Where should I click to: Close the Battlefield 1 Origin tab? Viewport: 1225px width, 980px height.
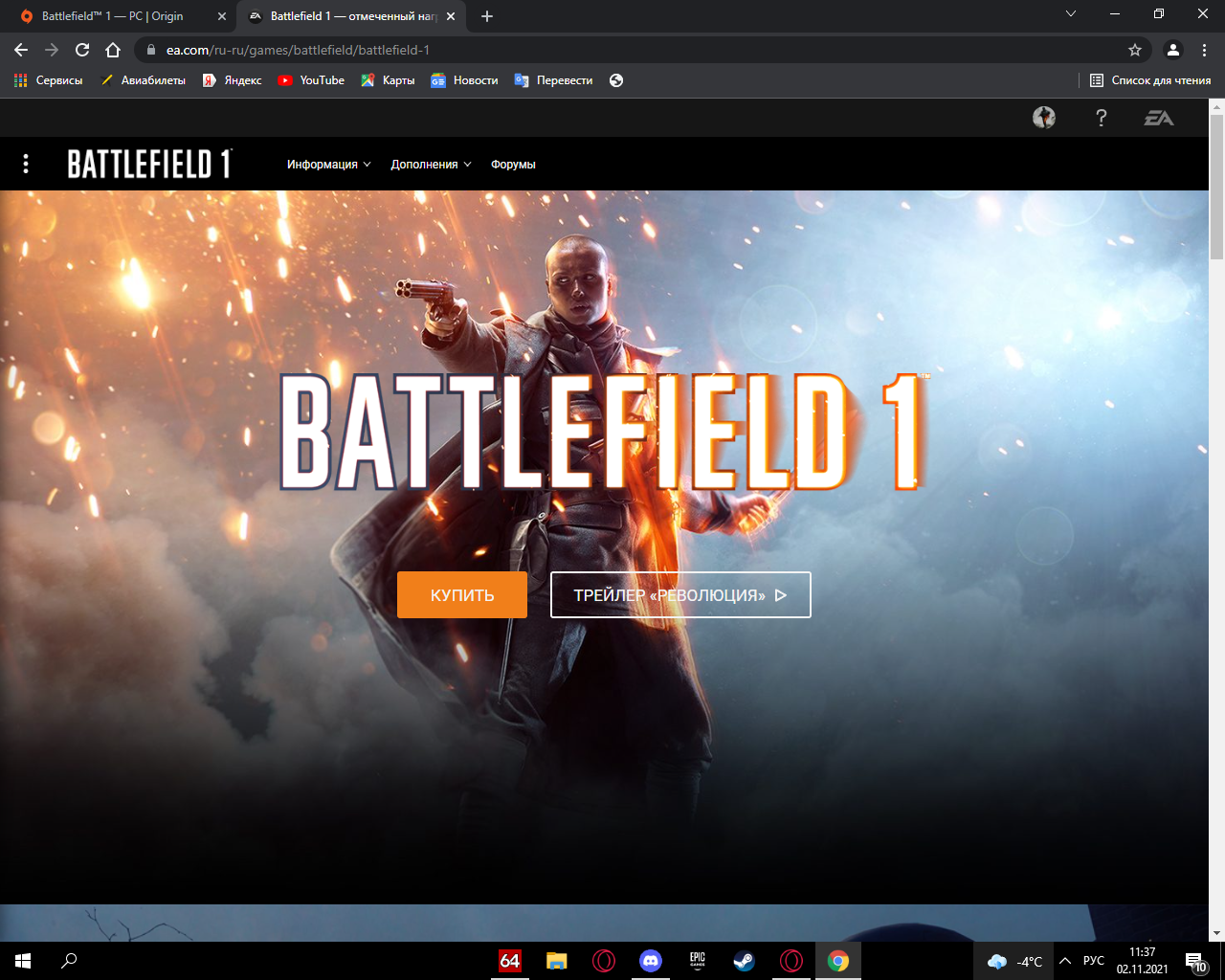[222, 16]
